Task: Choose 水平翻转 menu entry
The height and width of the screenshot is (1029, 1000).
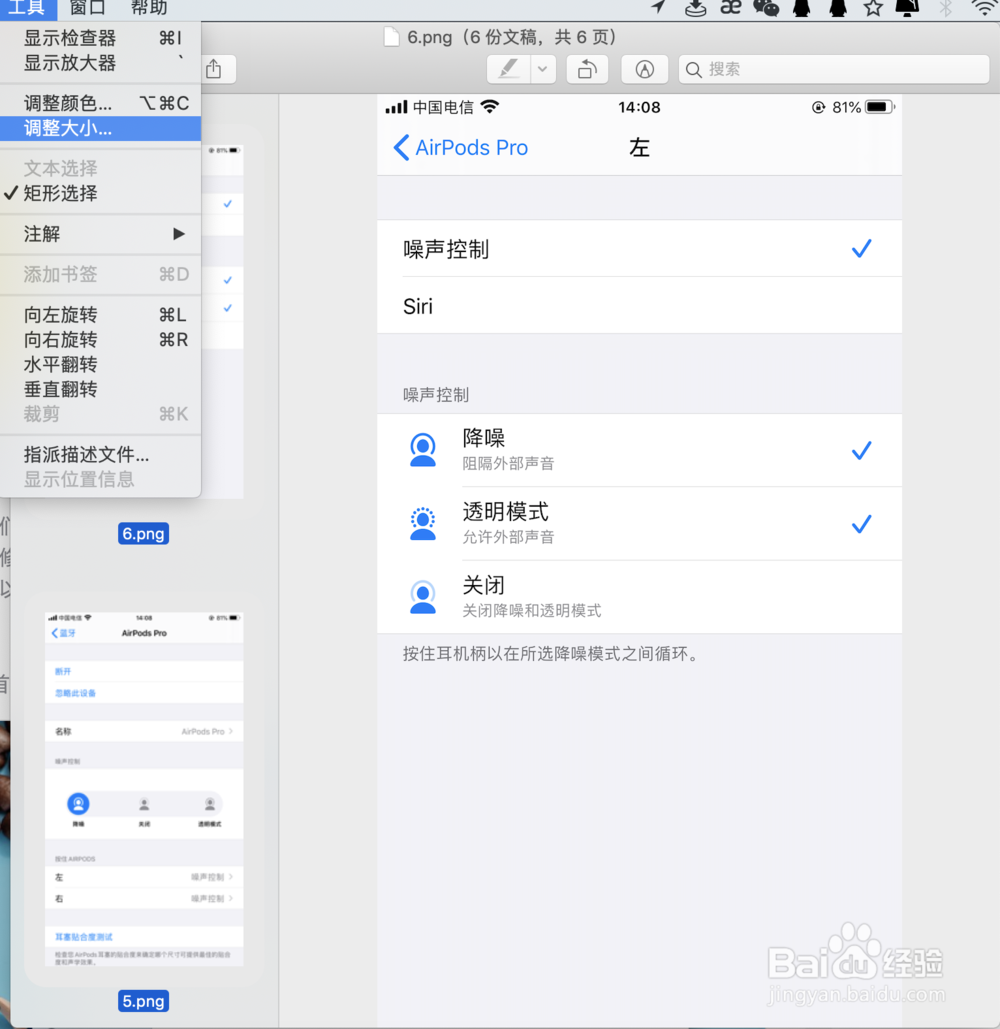Action: pos(100,364)
